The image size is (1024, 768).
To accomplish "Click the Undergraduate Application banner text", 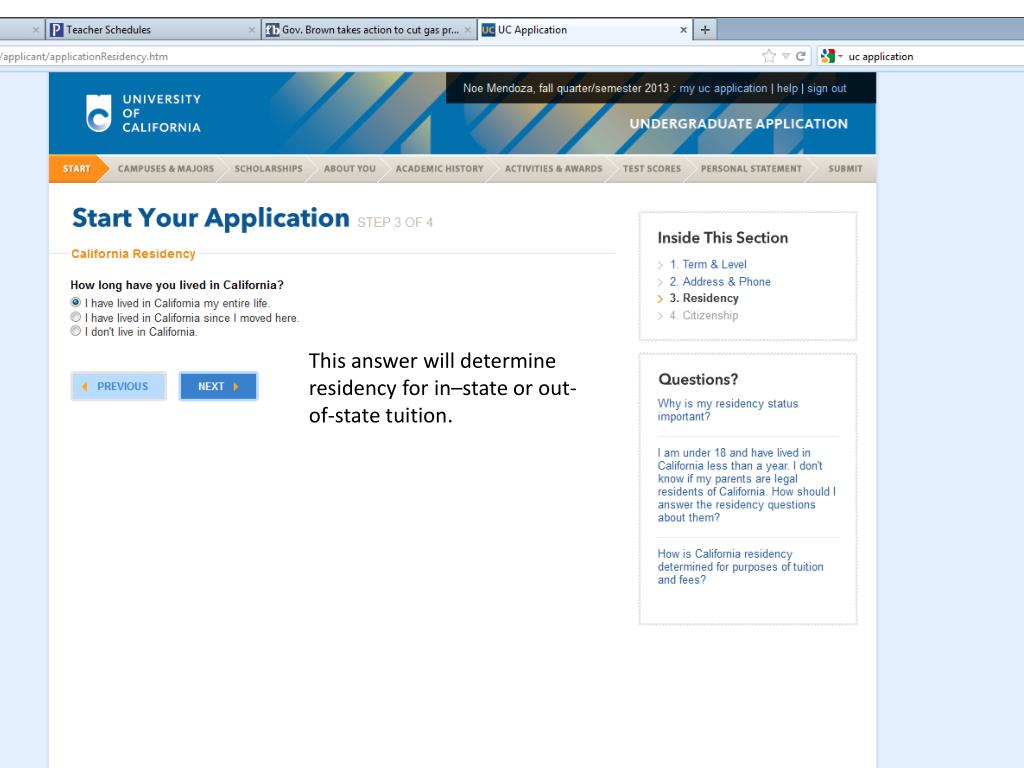I will coord(739,123).
